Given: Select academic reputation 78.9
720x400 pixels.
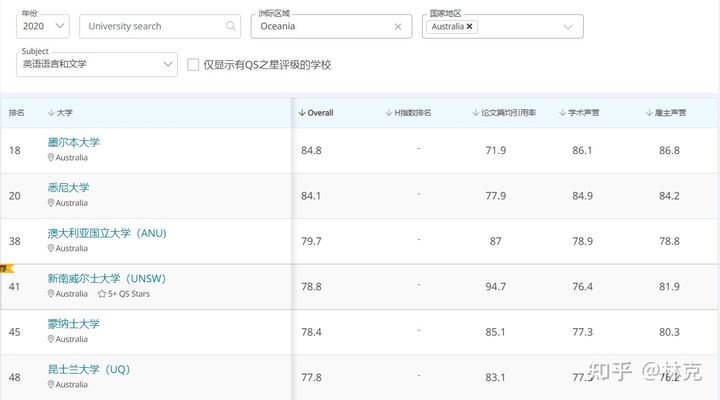Looking at the screenshot, I should point(582,242).
